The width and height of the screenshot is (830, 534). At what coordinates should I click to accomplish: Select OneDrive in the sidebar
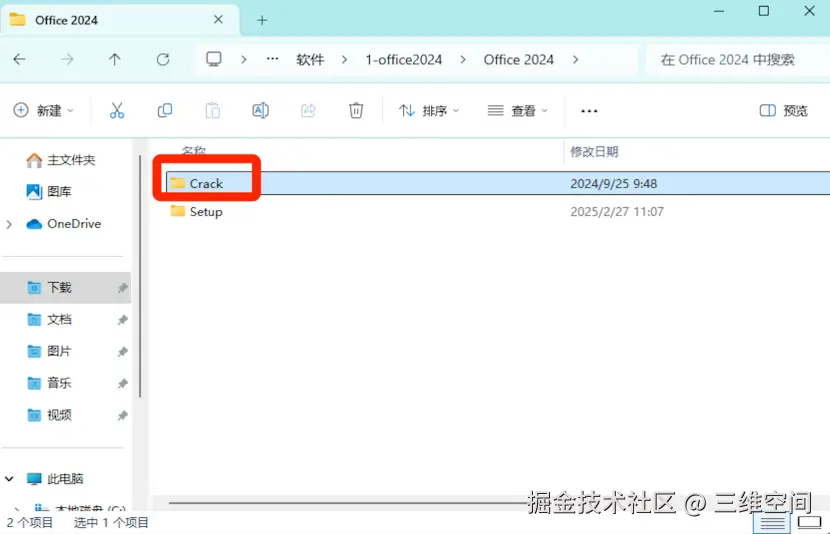pyautogui.click(x=64, y=224)
